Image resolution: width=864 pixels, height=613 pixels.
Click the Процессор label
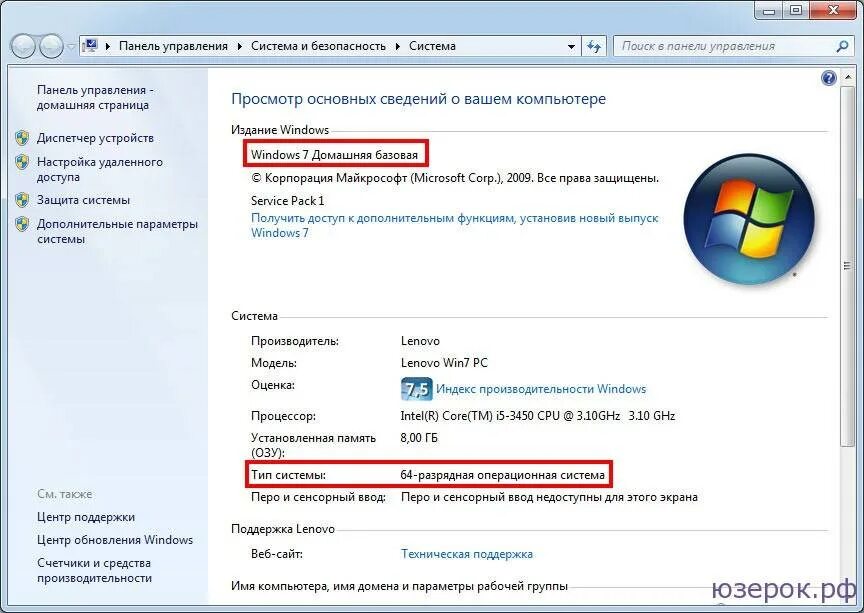(x=283, y=416)
